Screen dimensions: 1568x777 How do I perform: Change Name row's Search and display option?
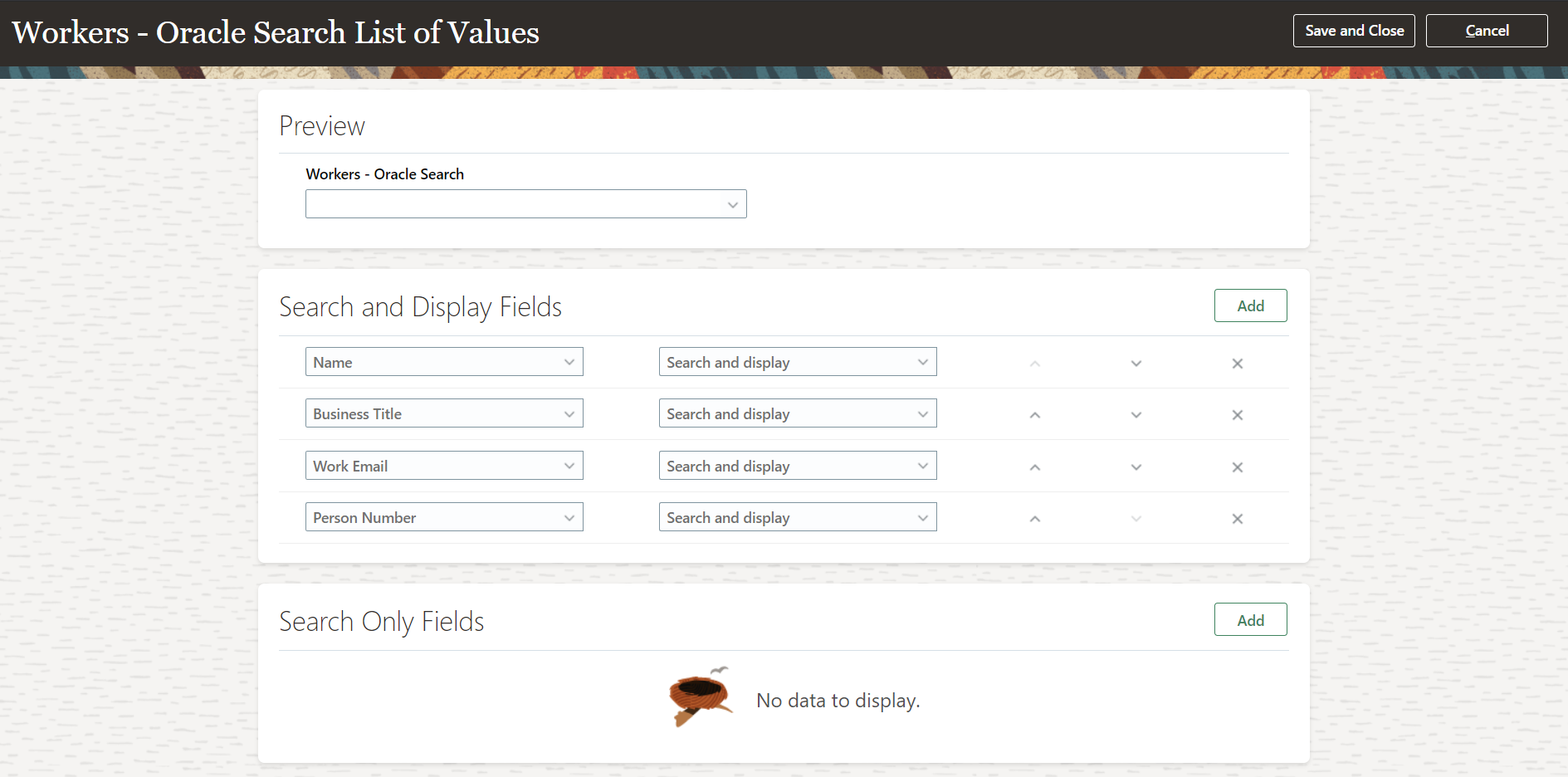[797, 362]
